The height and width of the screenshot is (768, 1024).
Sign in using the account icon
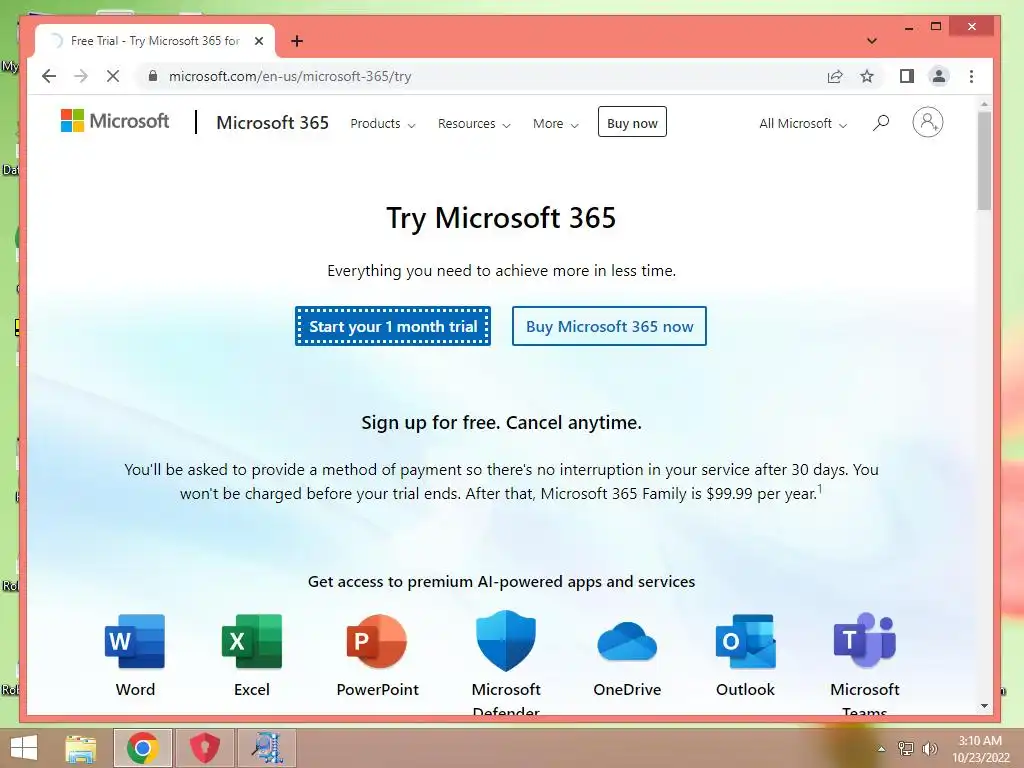(x=927, y=122)
